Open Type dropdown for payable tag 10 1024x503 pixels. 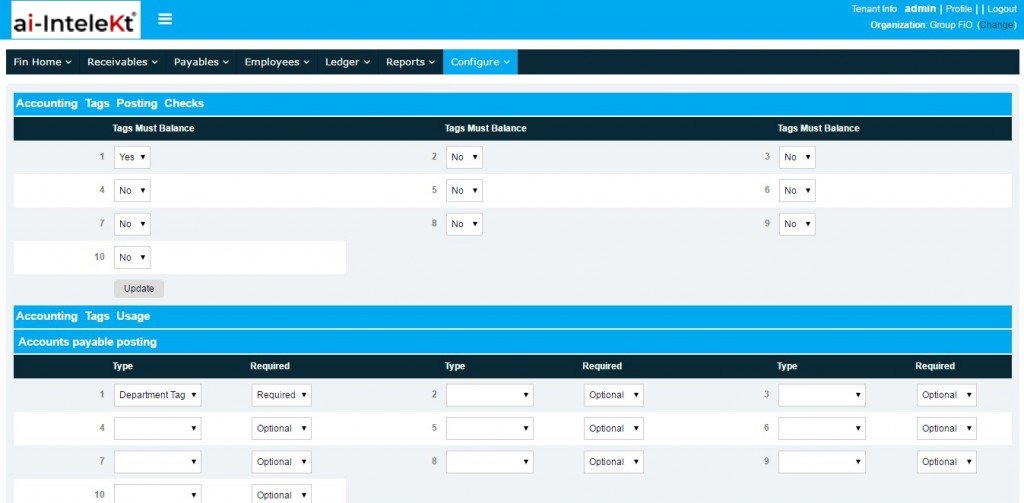click(157, 494)
